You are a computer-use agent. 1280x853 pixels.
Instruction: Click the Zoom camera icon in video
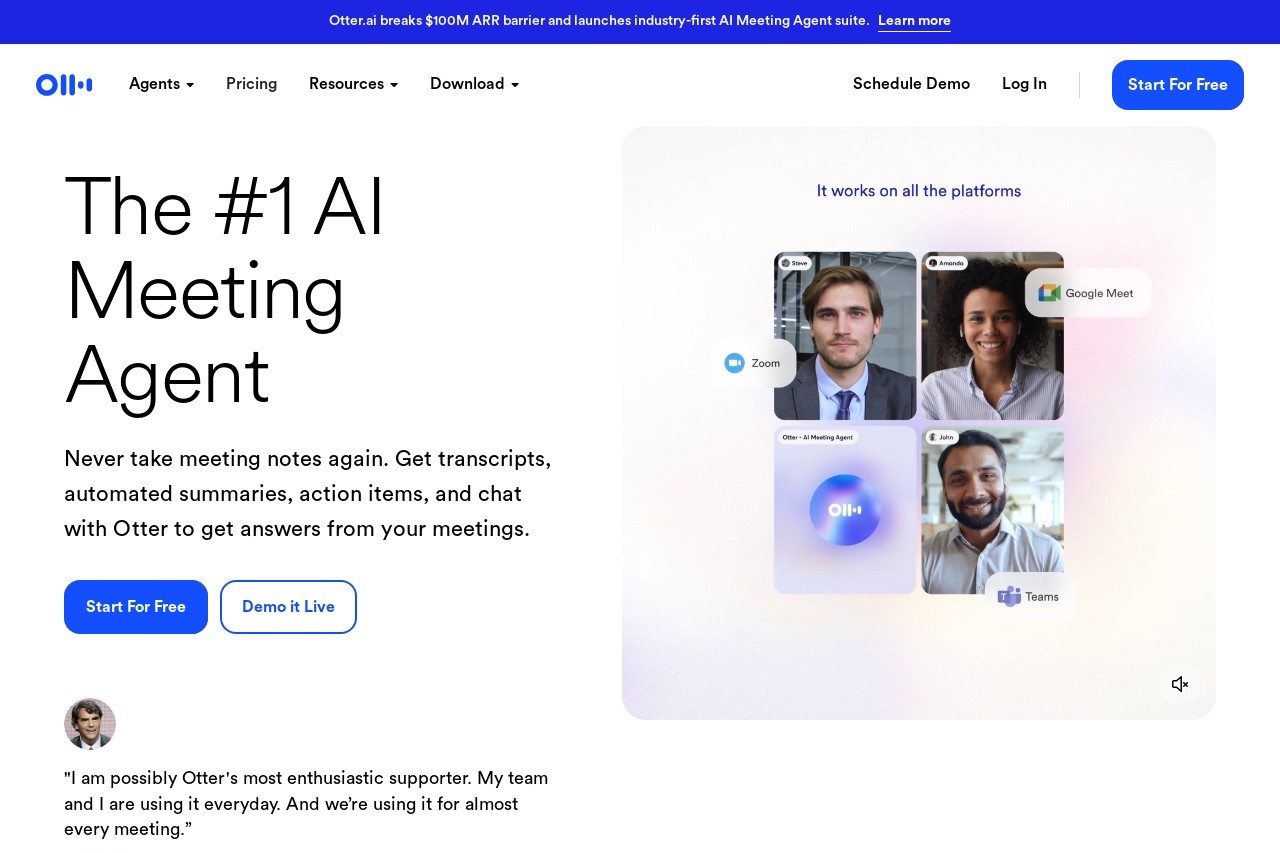pos(735,363)
